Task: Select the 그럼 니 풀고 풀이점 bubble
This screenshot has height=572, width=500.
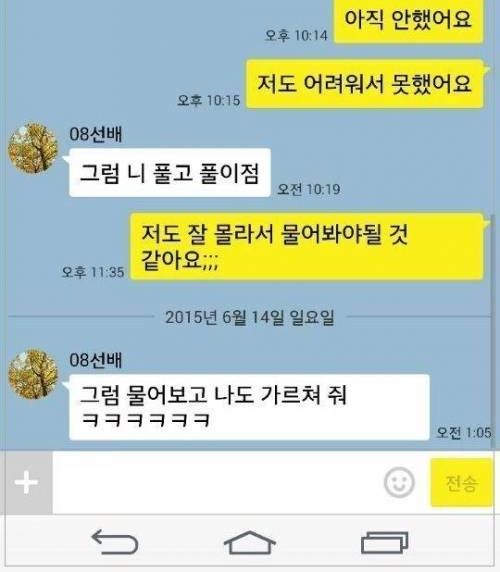Action: [170, 173]
